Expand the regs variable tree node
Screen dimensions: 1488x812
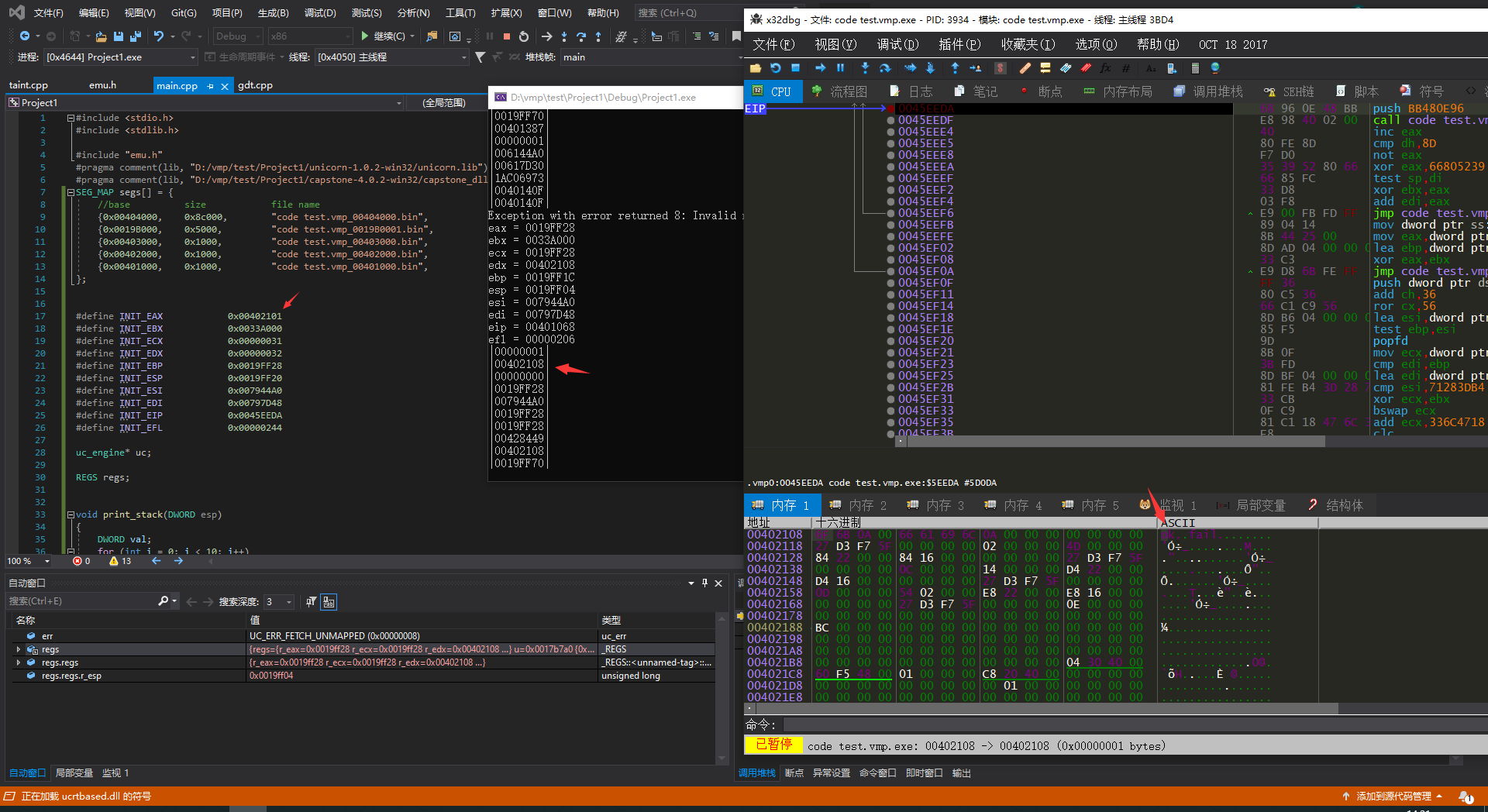coord(19,649)
